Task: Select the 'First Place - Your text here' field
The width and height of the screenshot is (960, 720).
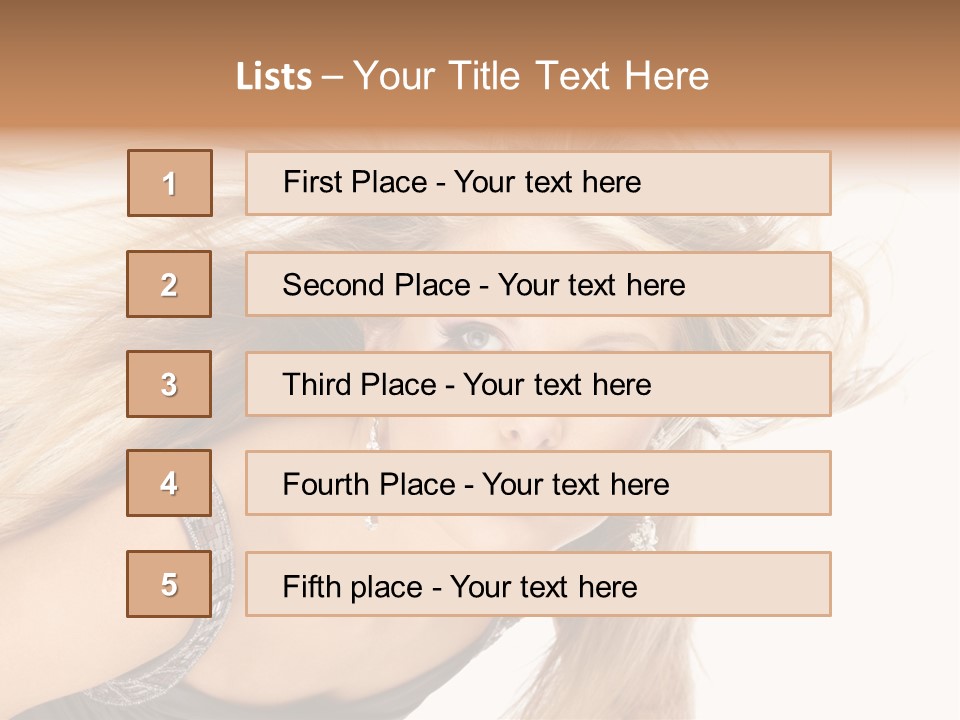Action: pos(538,183)
